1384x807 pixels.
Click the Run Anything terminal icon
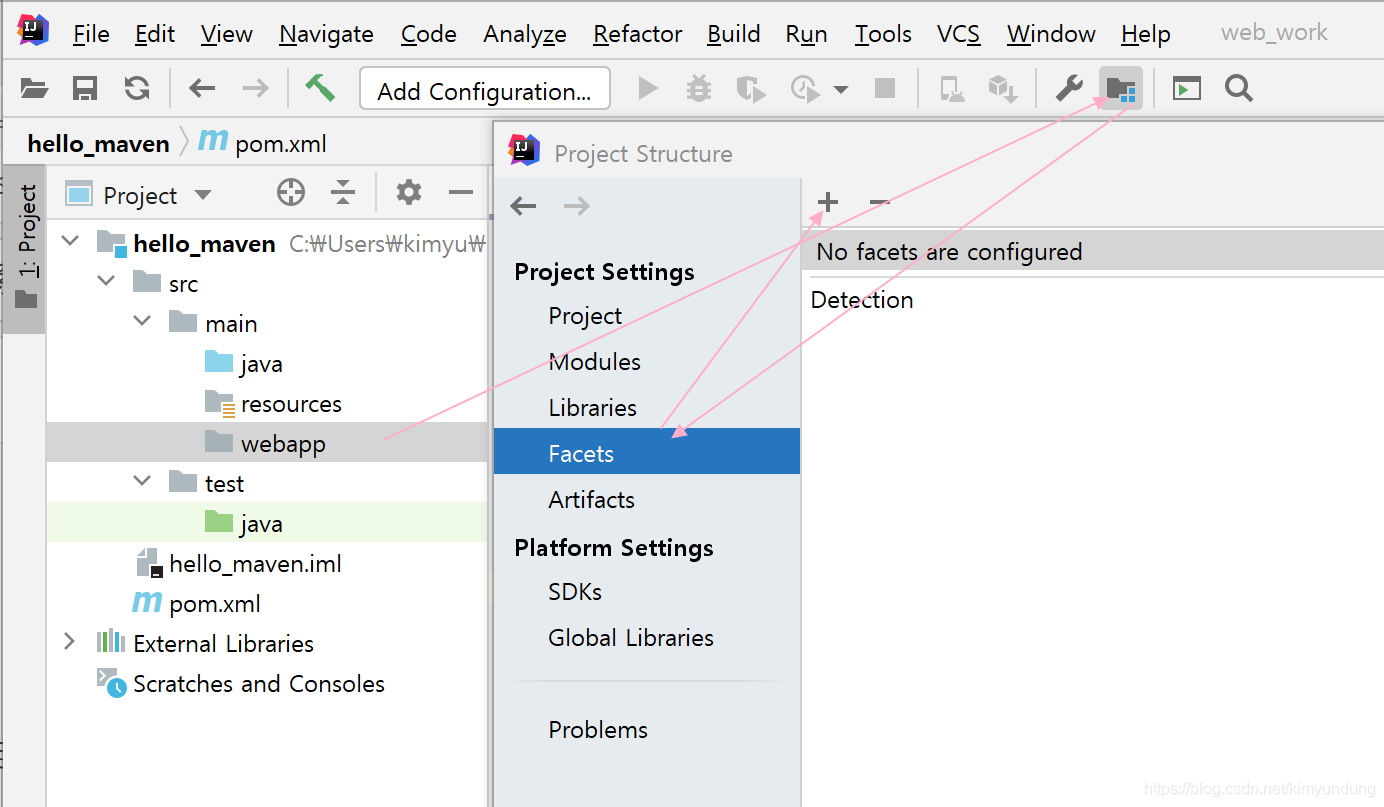pyautogui.click(x=1187, y=89)
